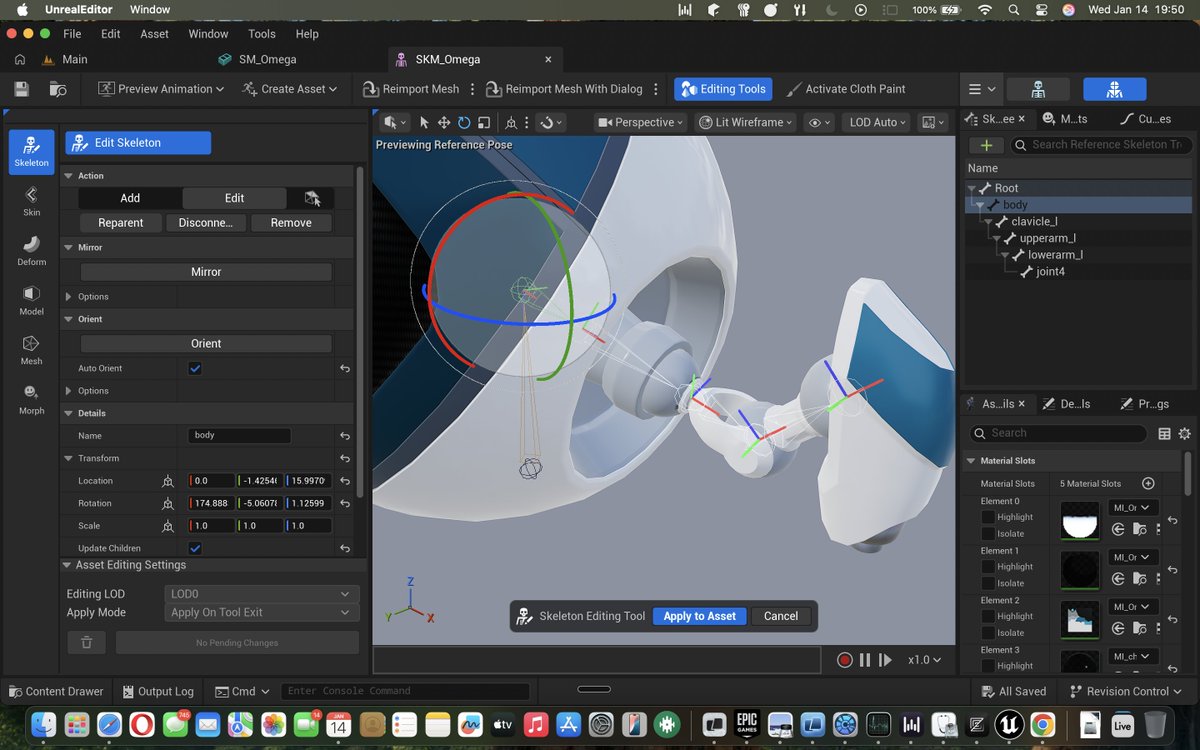Image resolution: width=1200 pixels, height=750 pixels.
Task: Click the Save asset icon in toolbar
Action: [21, 89]
